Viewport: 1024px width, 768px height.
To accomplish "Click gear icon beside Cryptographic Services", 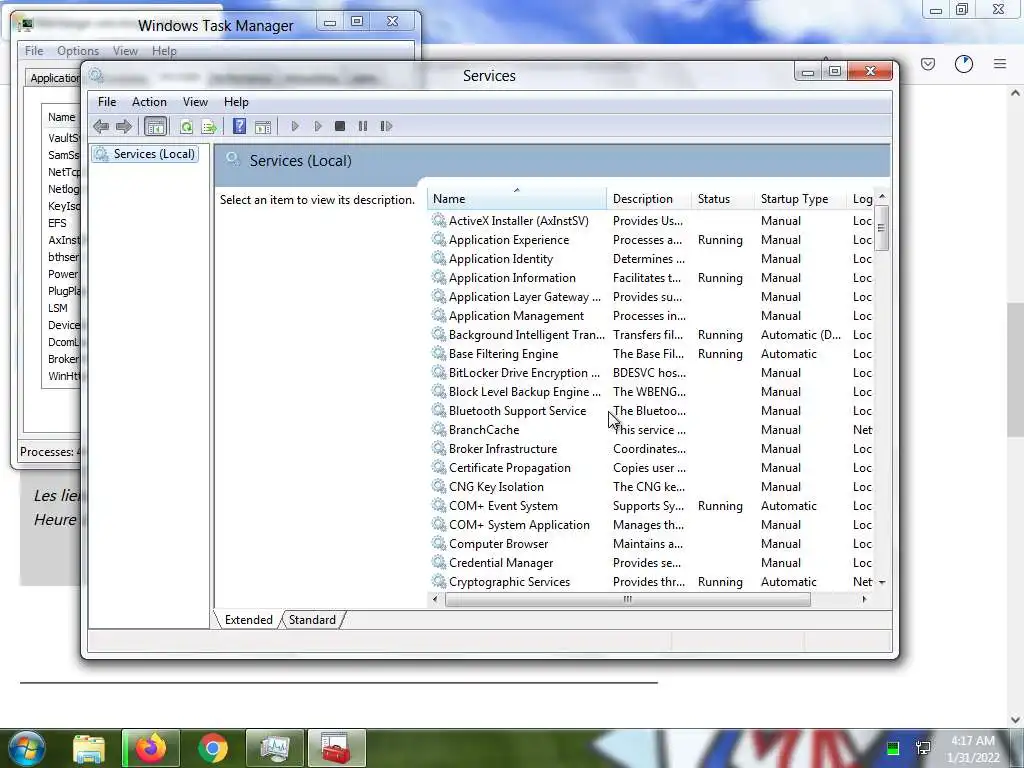I will pos(439,582).
